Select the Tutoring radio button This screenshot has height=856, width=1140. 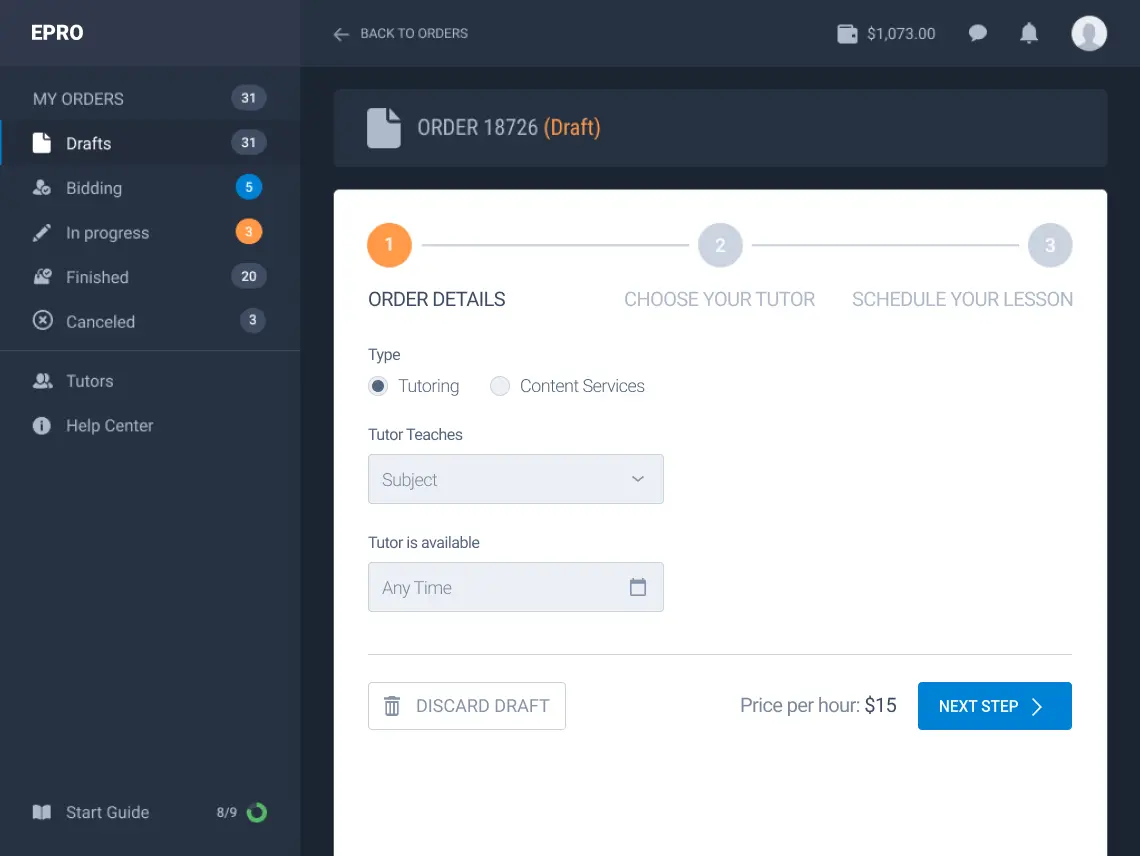point(378,386)
